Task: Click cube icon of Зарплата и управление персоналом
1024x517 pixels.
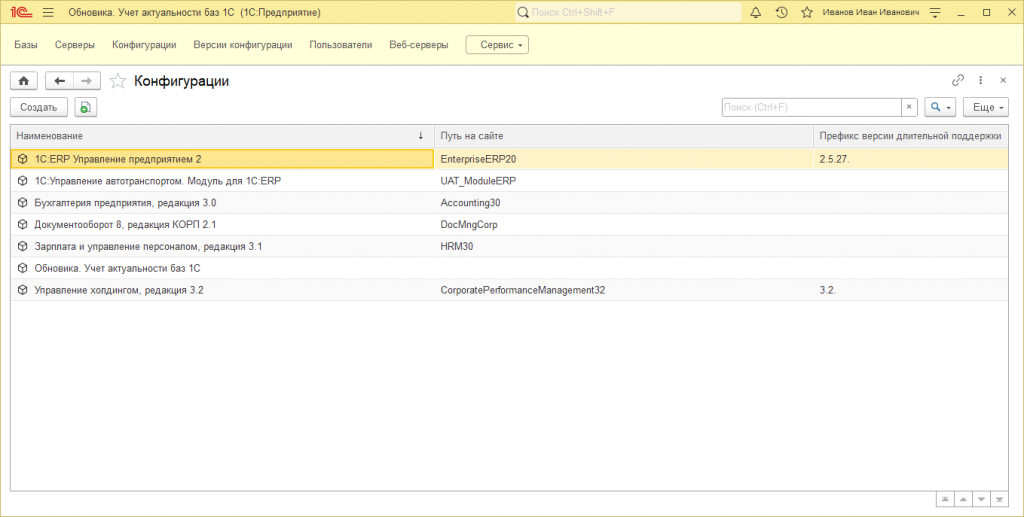Action: [x=23, y=246]
